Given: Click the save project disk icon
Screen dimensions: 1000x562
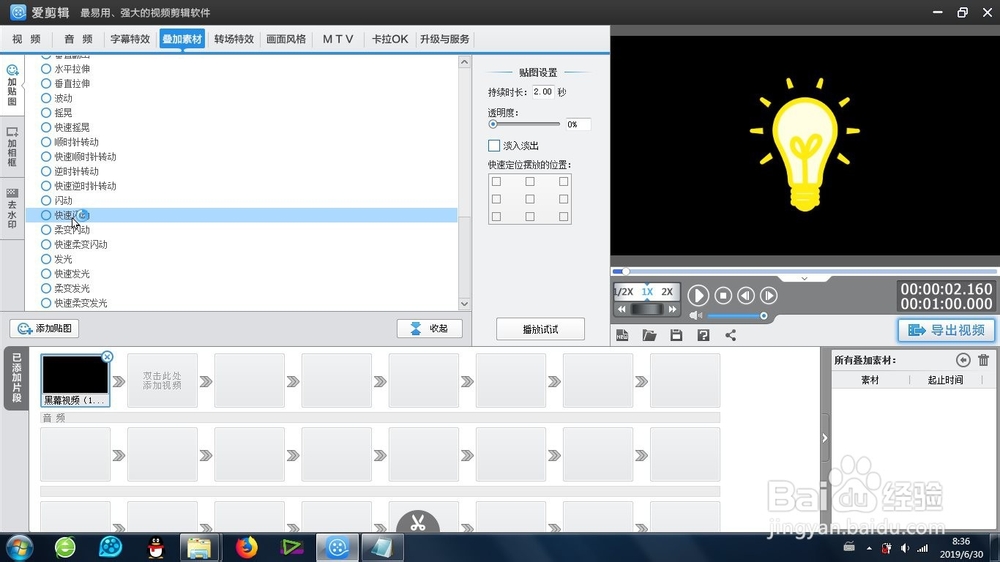Looking at the screenshot, I should (676, 335).
